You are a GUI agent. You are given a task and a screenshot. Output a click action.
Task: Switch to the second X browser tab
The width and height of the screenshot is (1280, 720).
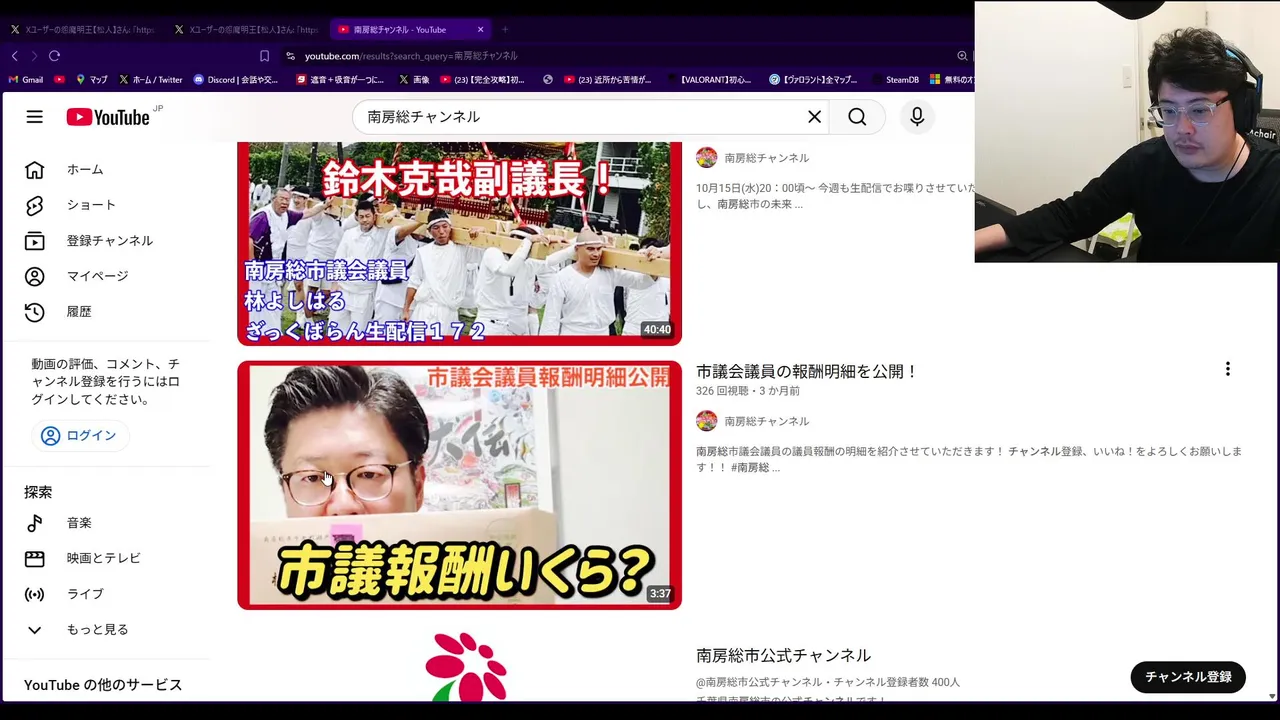click(246, 29)
